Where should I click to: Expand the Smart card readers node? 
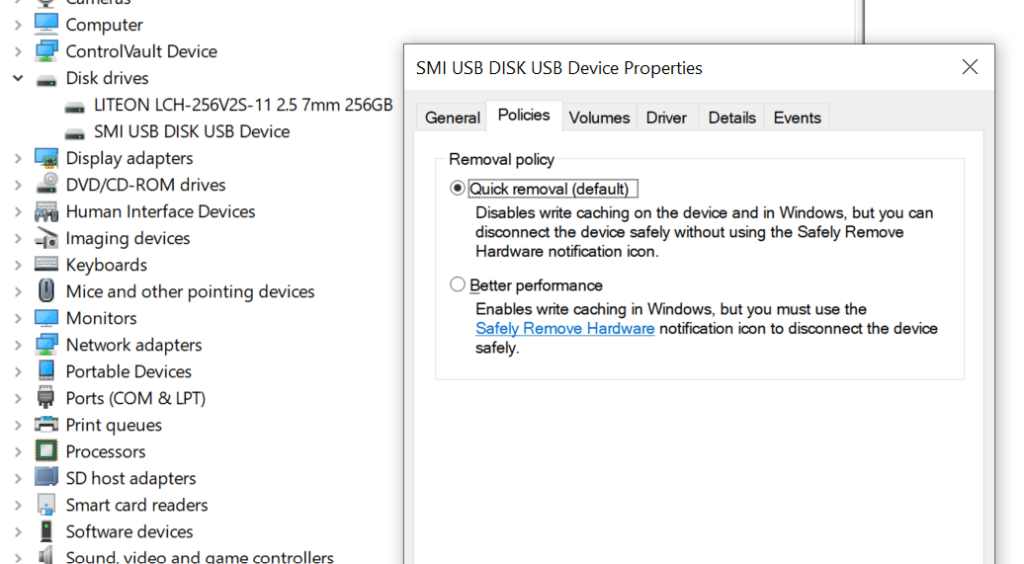point(18,505)
